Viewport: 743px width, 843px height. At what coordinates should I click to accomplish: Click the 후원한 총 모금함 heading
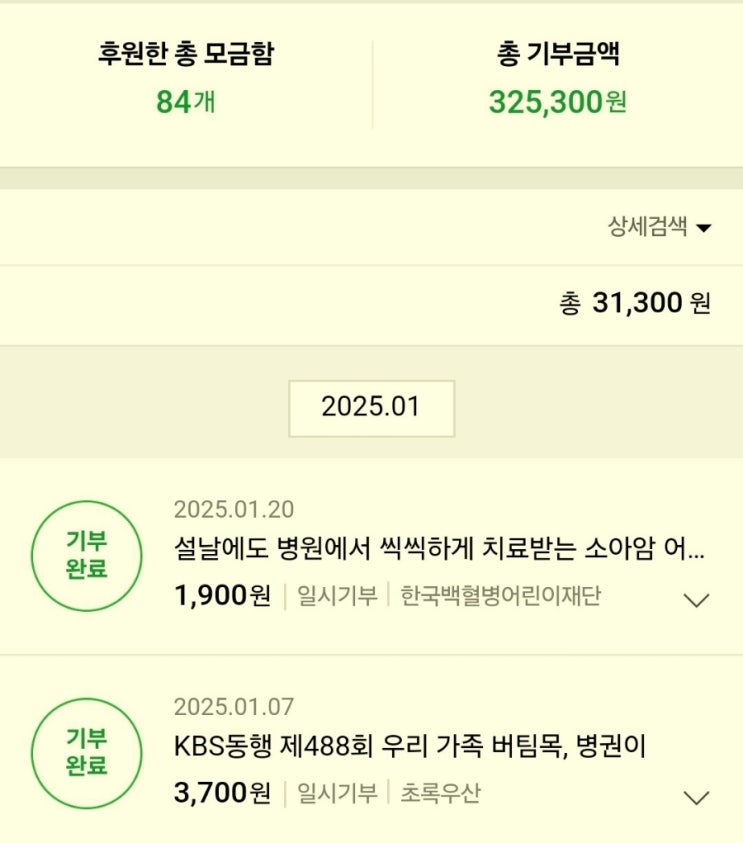click(x=185, y=54)
